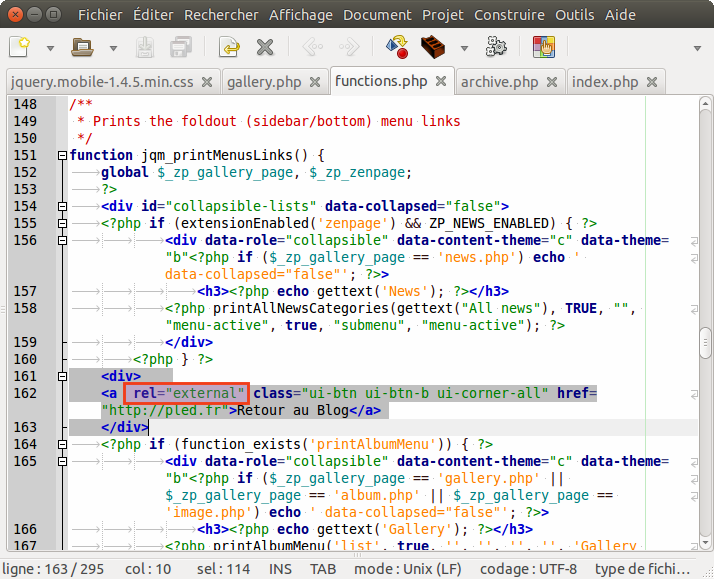Open the Affichage menu
The width and height of the screenshot is (714, 579).
301,15
